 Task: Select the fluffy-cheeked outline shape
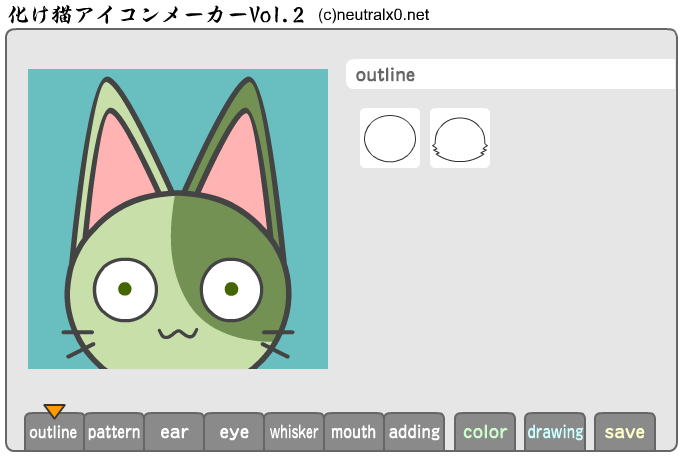(460, 138)
